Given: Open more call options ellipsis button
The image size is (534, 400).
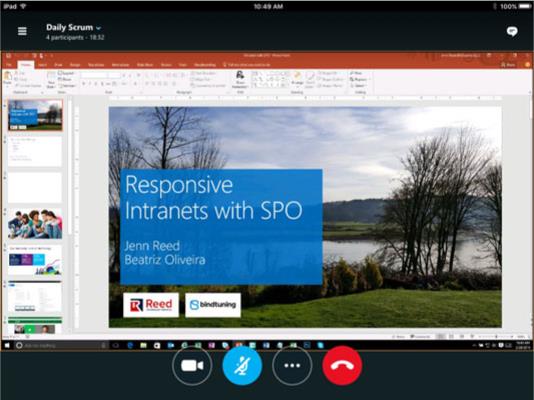Looking at the screenshot, I should [x=292, y=366].
